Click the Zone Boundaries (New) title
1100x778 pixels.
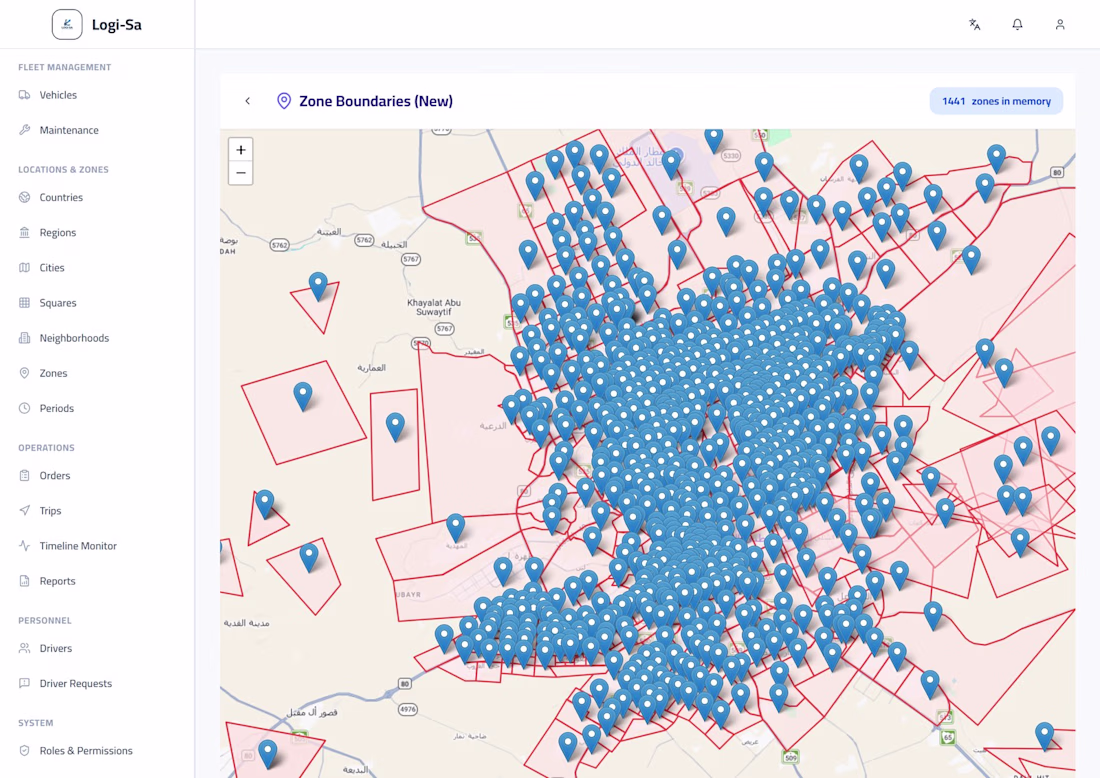tap(376, 101)
